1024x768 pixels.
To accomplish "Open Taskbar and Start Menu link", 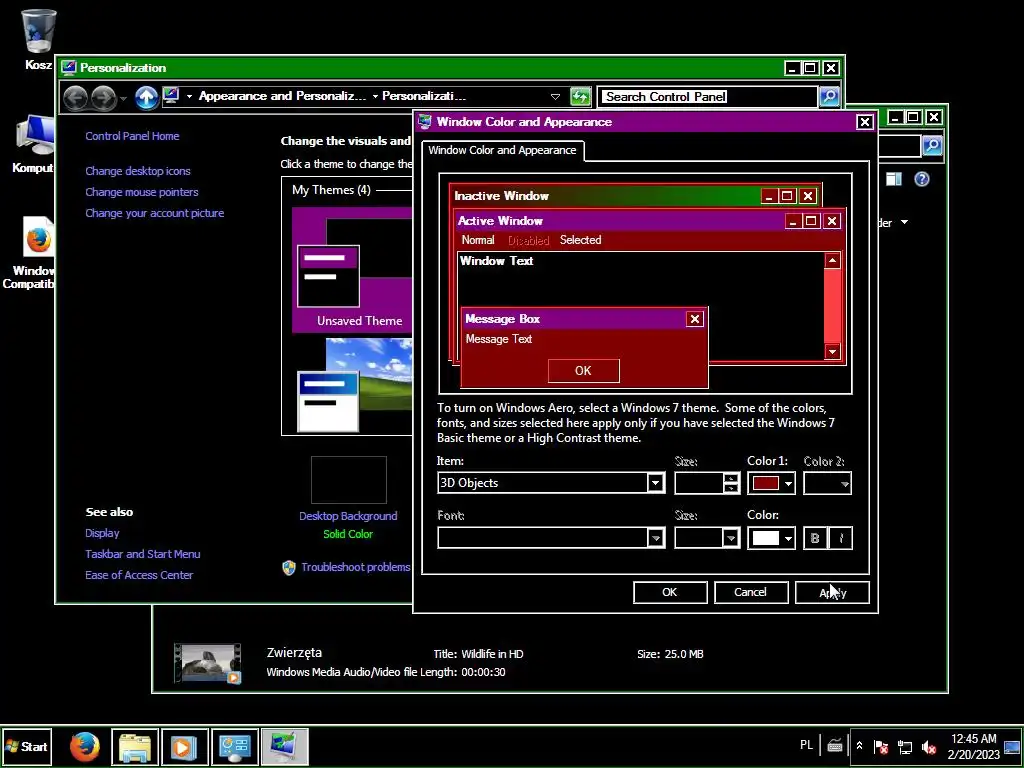I will click(142, 554).
